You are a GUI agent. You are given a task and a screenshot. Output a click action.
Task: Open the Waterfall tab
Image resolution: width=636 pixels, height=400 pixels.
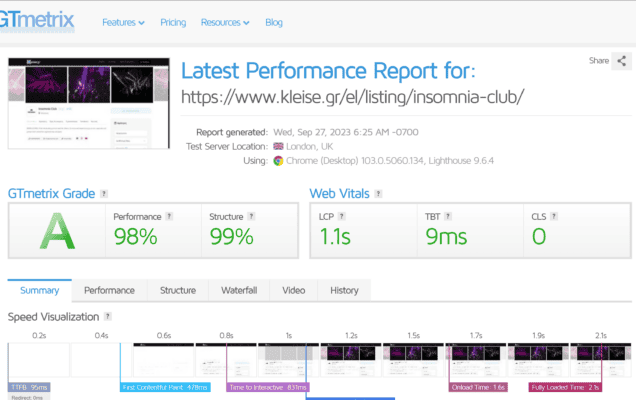click(x=239, y=290)
